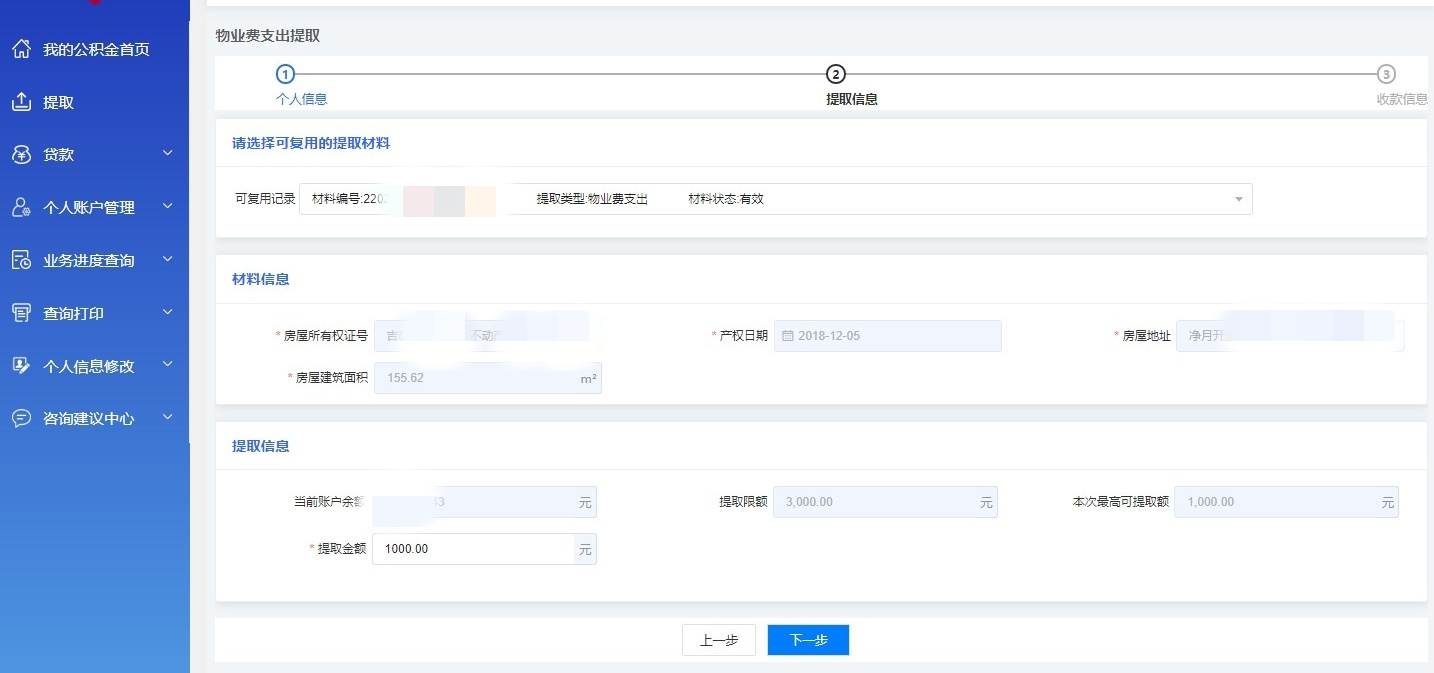Expand the 个人账户管理 submenu arrow
This screenshot has height=673, width=1434.
pyautogui.click(x=167, y=207)
